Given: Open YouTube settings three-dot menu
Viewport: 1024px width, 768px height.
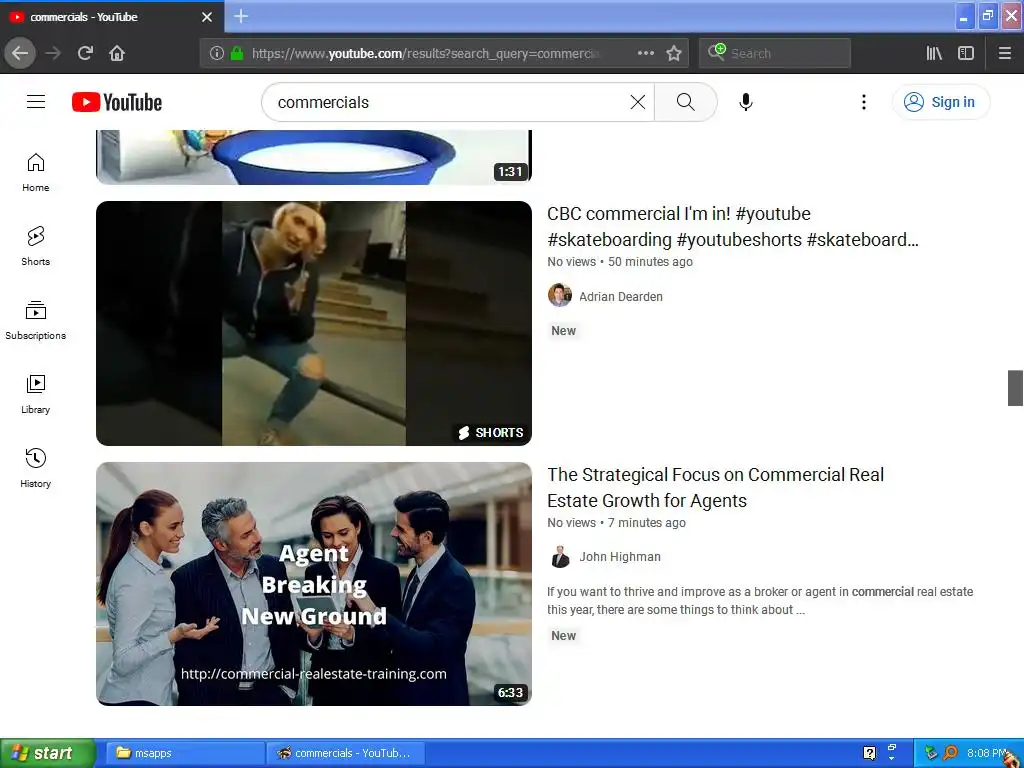Looking at the screenshot, I should (x=863, y=102).
